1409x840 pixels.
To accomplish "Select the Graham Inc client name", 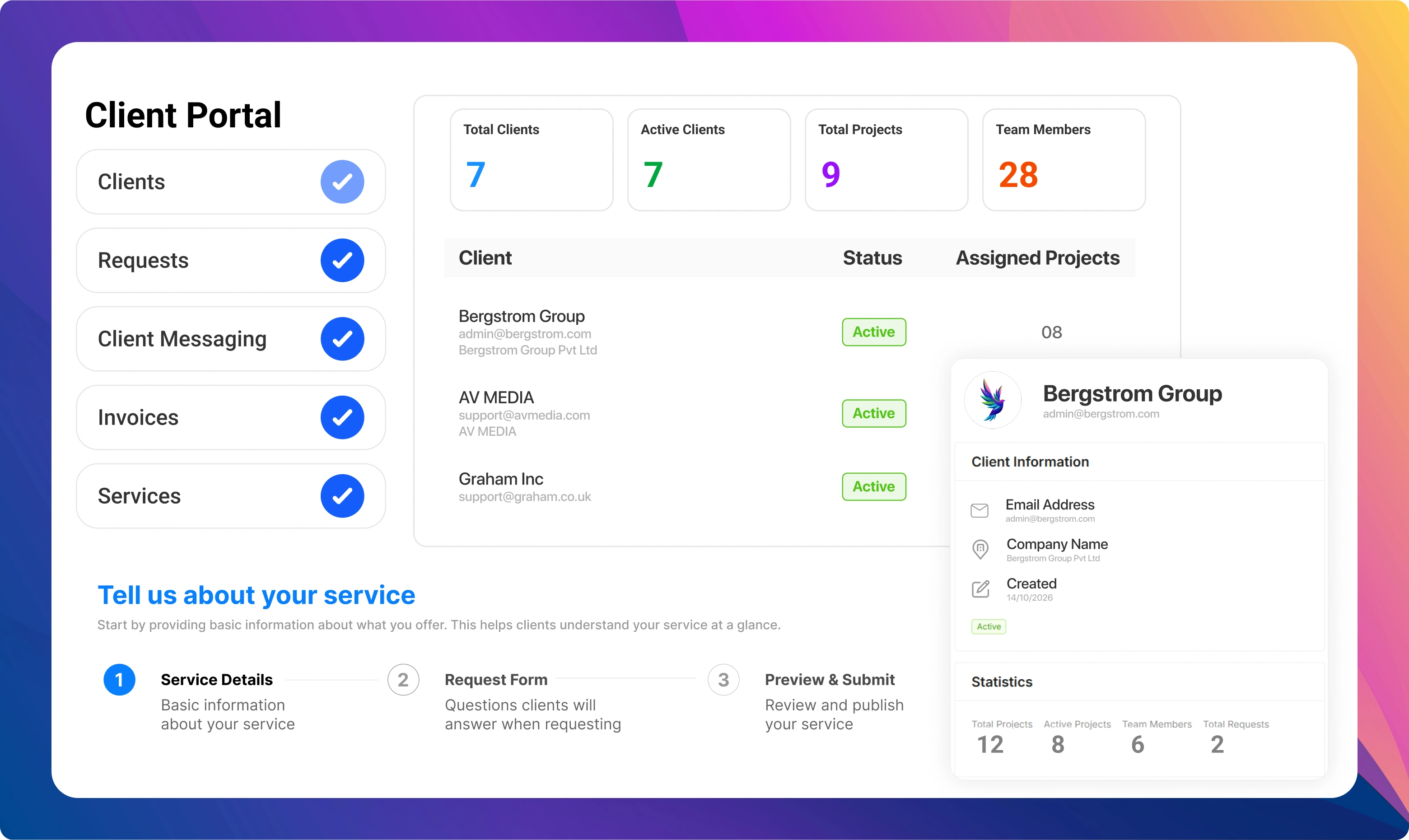I will click(501, 479).
